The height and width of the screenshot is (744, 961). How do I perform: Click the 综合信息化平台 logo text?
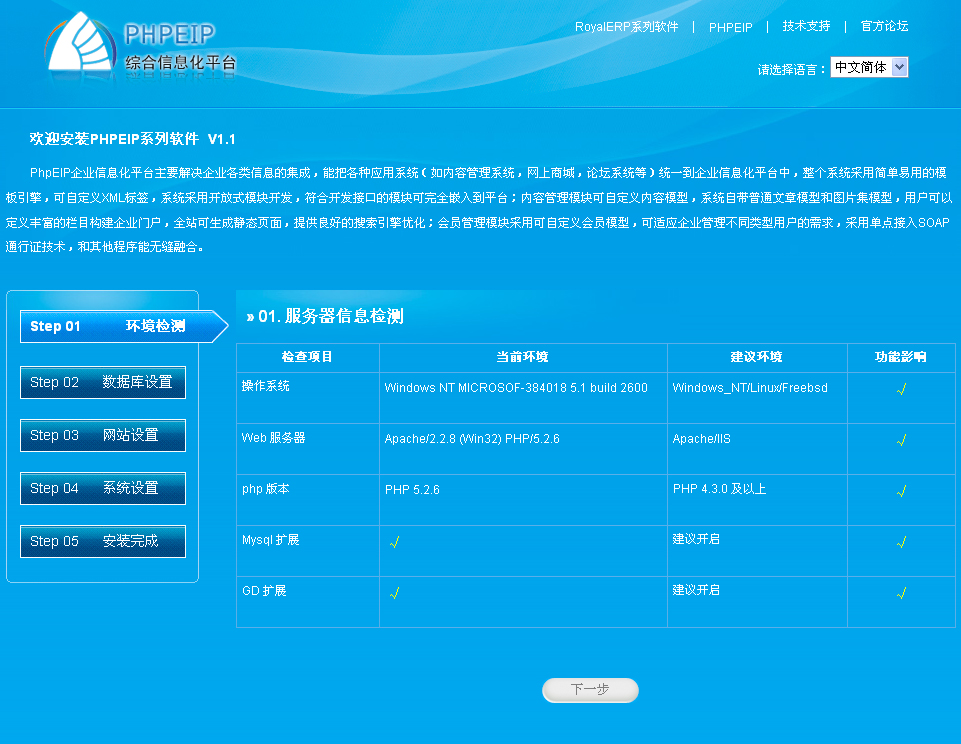[x=180, y=63]
